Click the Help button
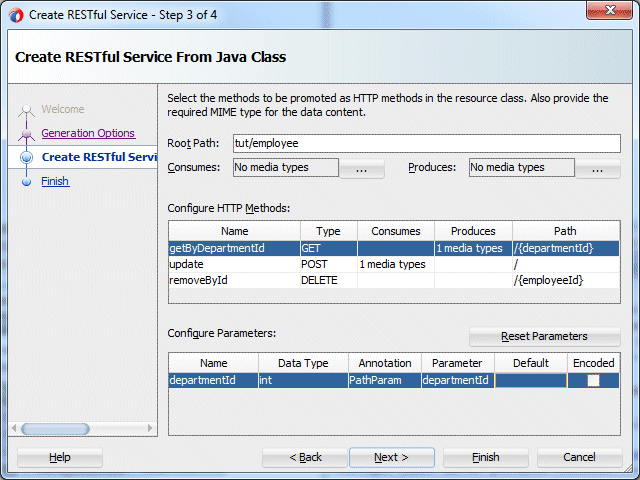This screenshot has width=640, height=480. pos(60,457)
